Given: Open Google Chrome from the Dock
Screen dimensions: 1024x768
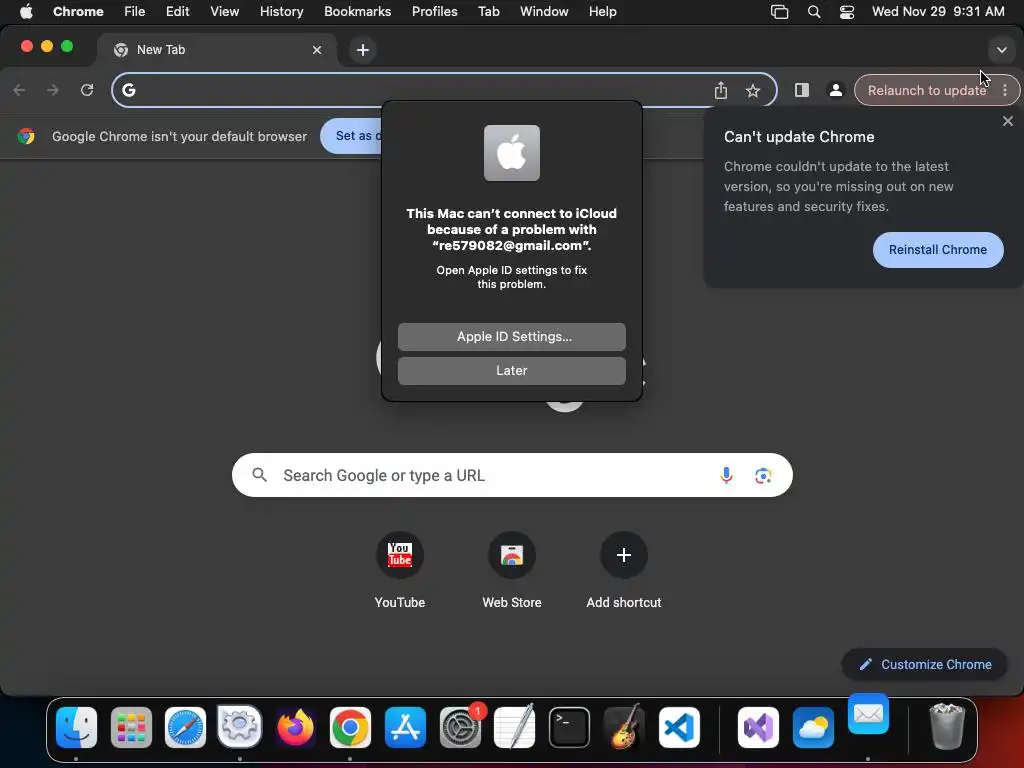Looking at the screenshot, I should click(x=350, y=727).
